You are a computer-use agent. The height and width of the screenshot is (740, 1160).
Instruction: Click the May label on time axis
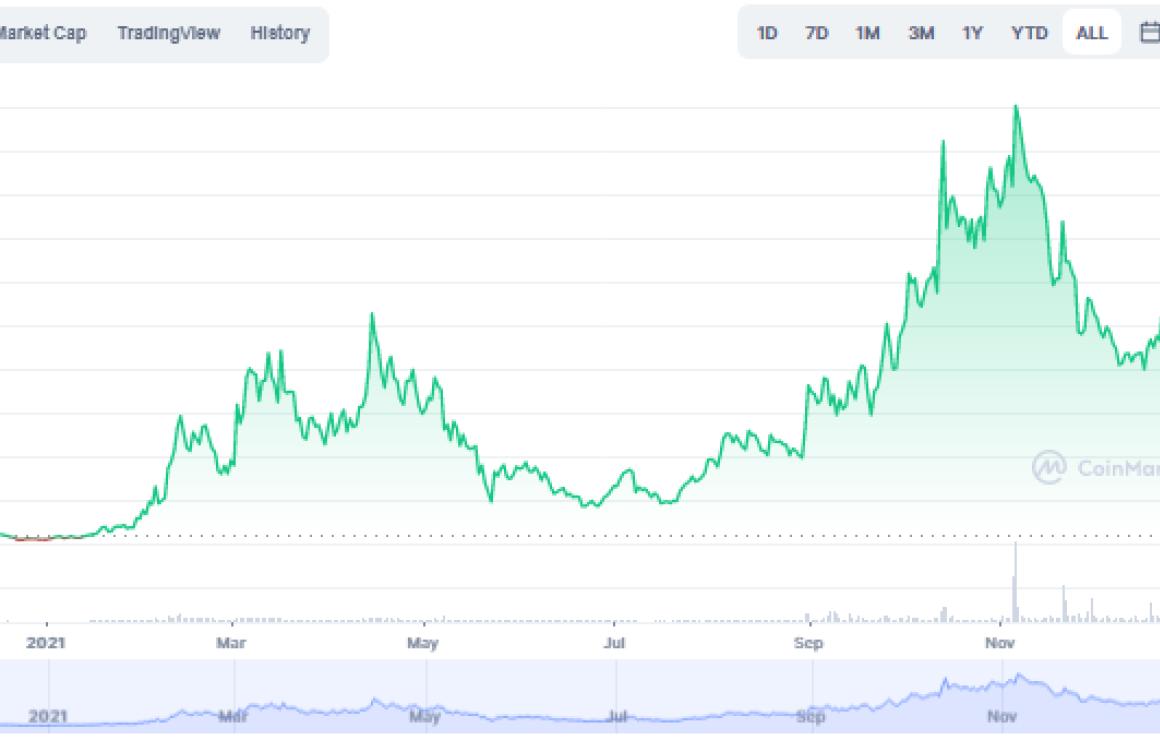(x=423, y=643)
